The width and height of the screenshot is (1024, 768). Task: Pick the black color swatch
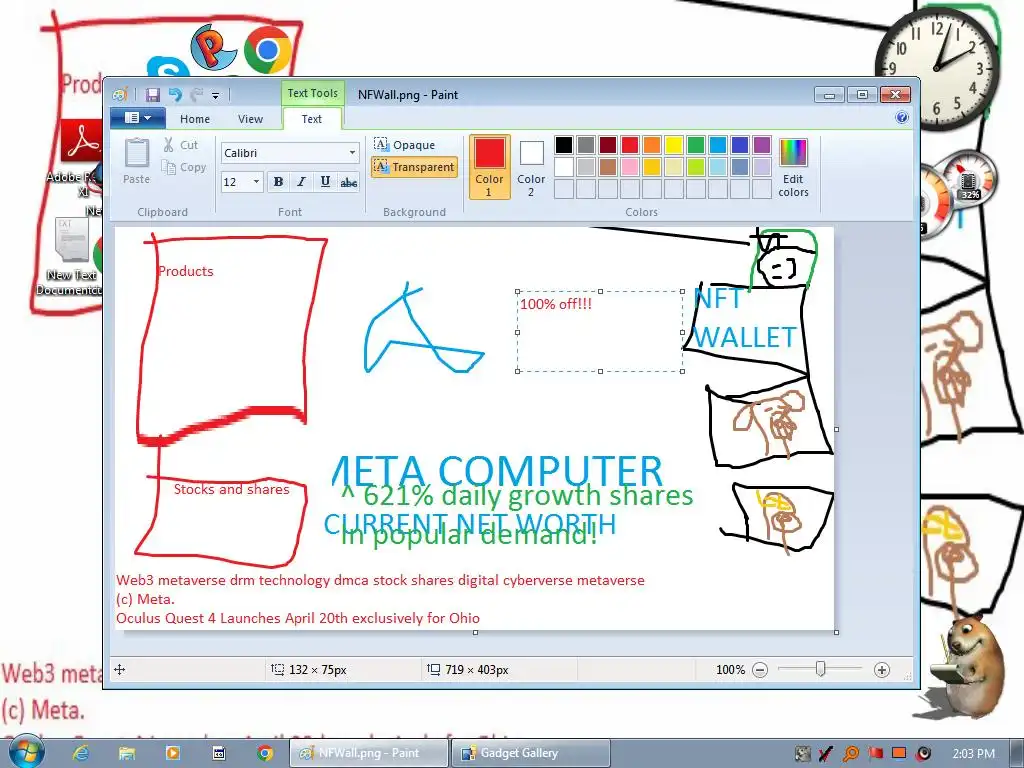pyautogui.click(x=564, y=144)
